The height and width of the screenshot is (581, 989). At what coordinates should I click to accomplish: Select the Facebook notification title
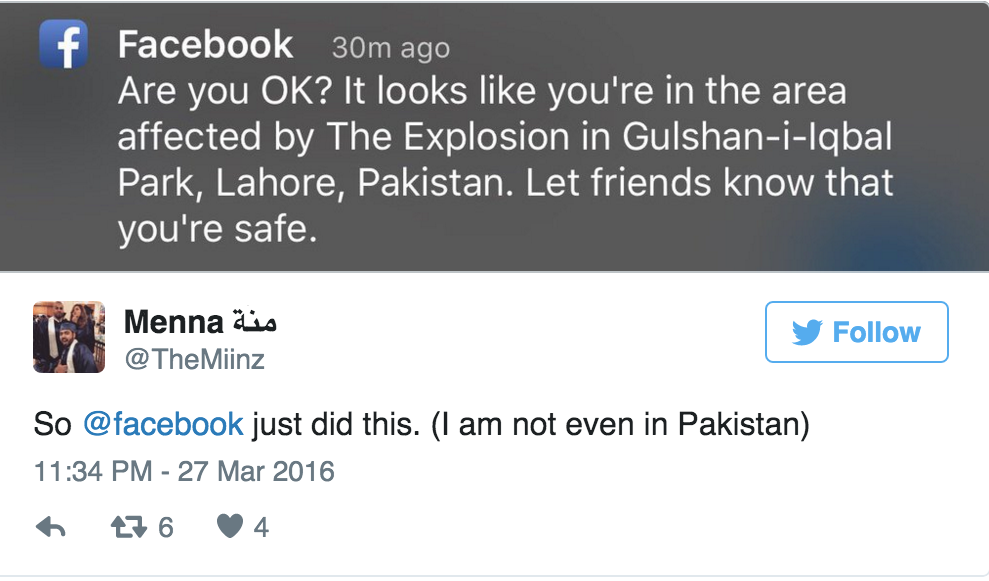click(x=205, y=45)
